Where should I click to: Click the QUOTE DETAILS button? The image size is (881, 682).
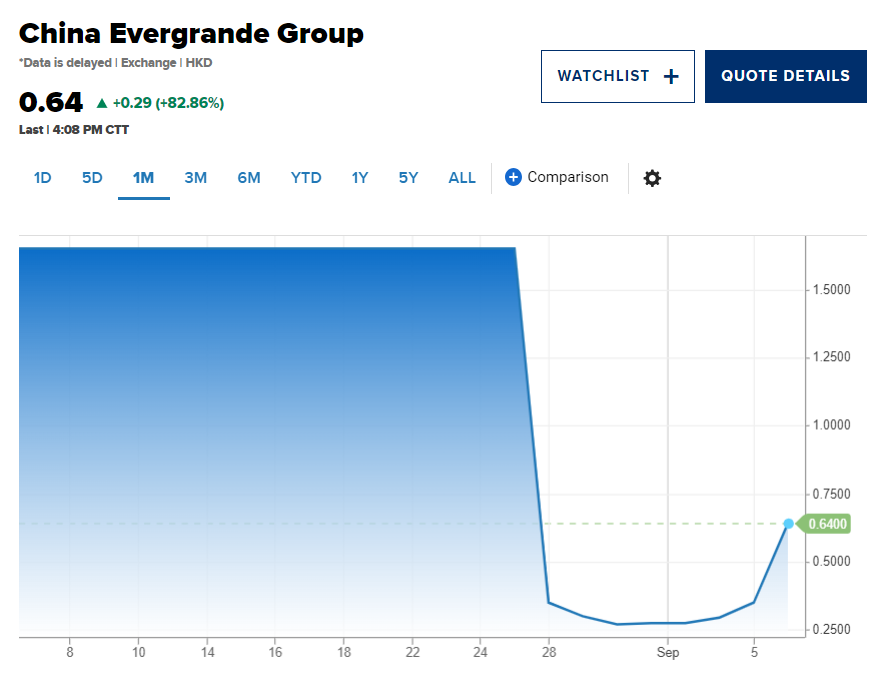click(x=785, y=76)
